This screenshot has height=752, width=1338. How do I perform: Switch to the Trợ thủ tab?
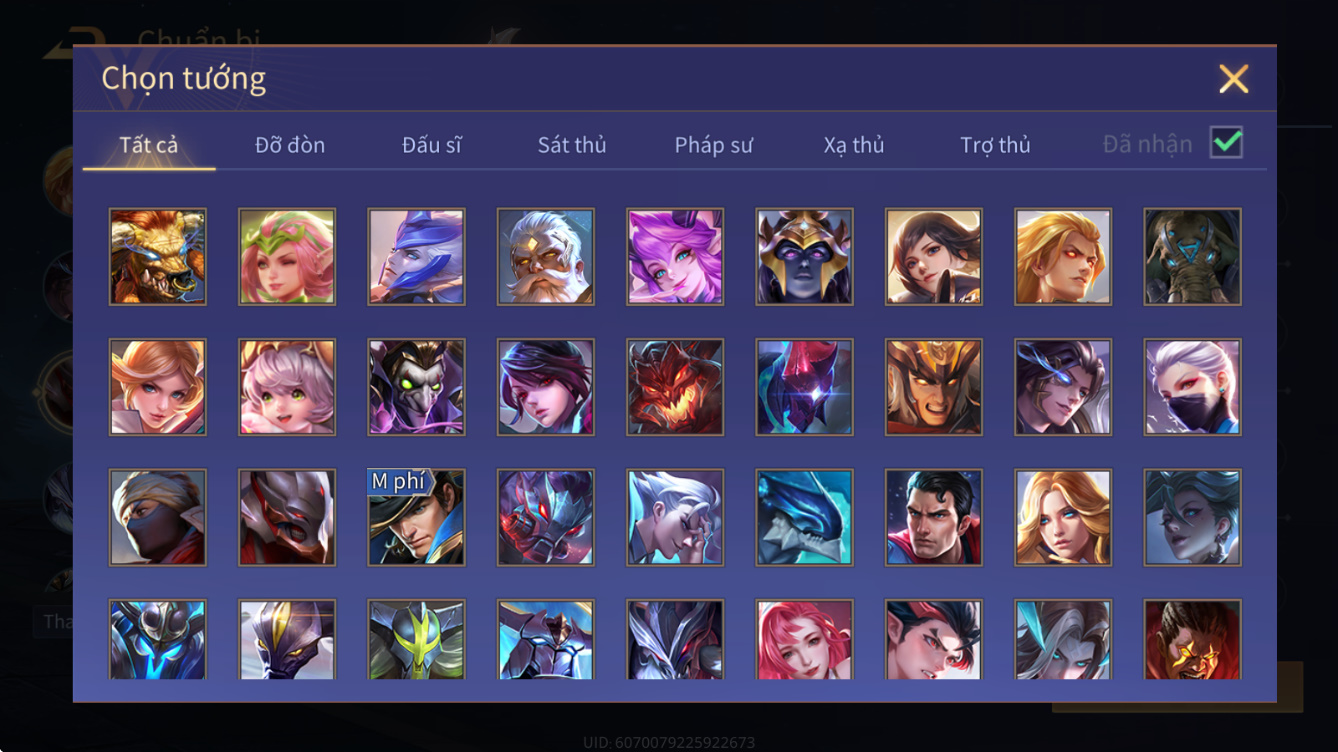995,145
